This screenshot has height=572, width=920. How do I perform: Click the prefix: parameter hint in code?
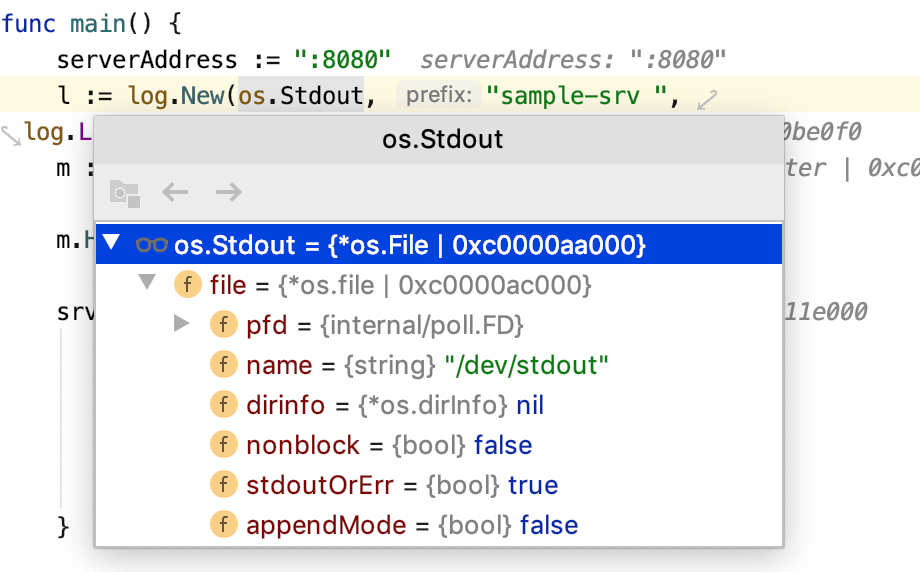(436, 96)
